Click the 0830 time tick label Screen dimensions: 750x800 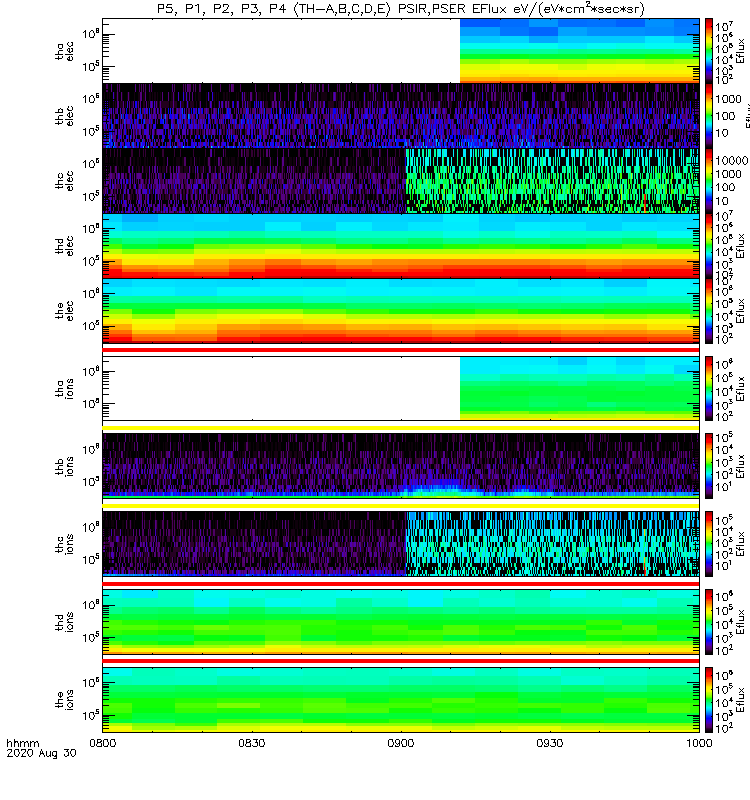(x=252, y=743)
